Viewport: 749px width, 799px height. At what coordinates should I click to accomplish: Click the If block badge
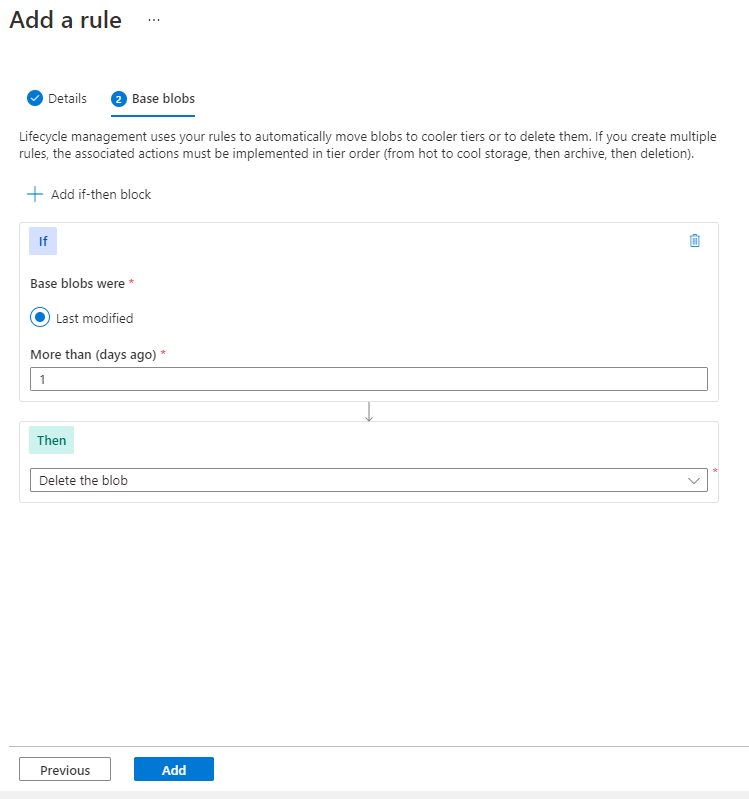(43, 241)
